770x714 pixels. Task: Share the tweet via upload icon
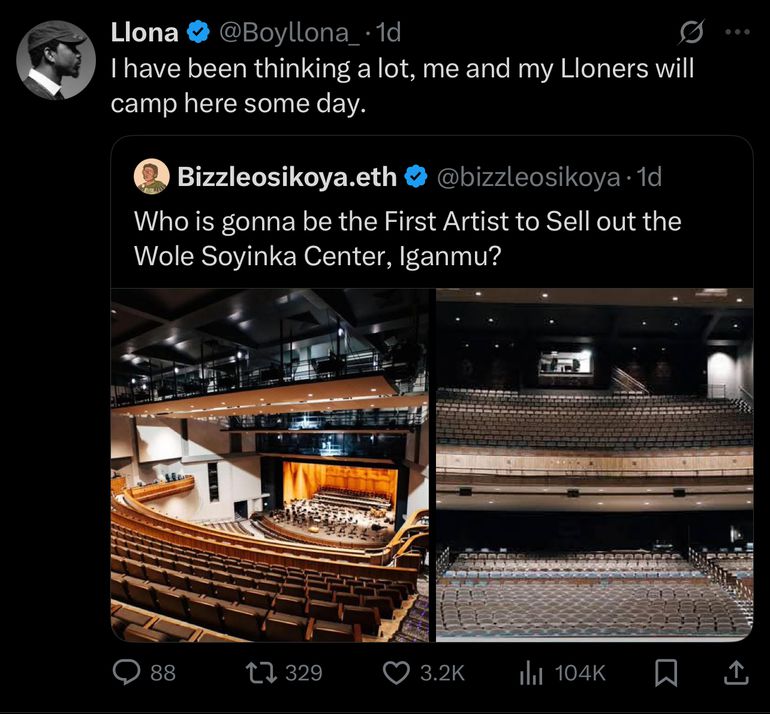point(735,673)
